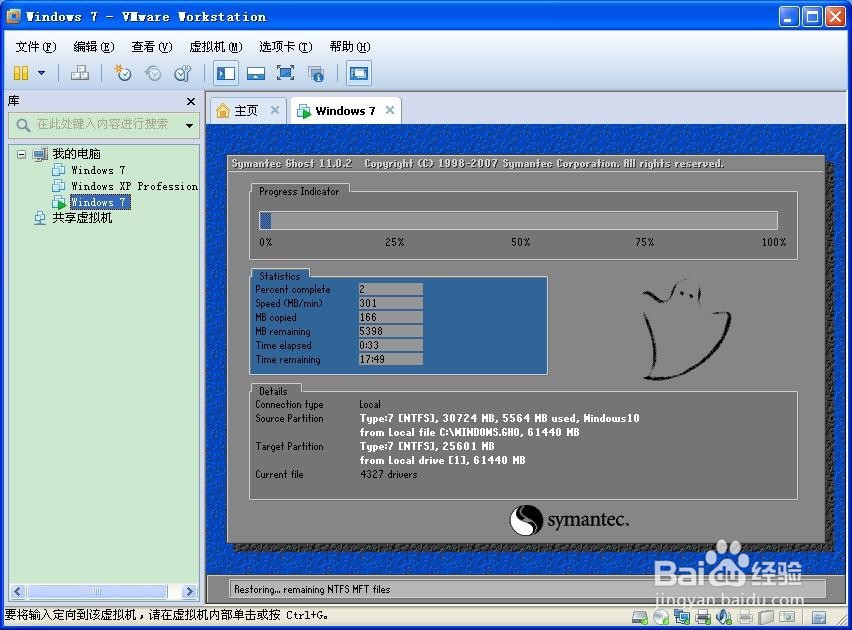852x630 pixels.
Task: Click the Ghost progress indicator bar
Action: pos(518,221)
